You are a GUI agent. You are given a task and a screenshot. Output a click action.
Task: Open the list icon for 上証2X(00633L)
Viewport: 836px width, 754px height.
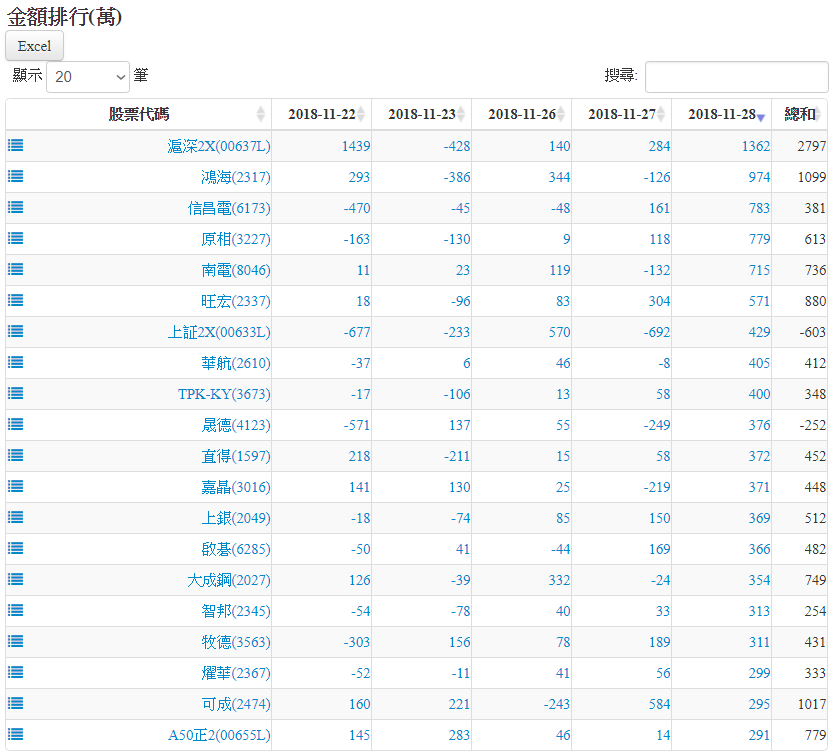click(16, 331)
